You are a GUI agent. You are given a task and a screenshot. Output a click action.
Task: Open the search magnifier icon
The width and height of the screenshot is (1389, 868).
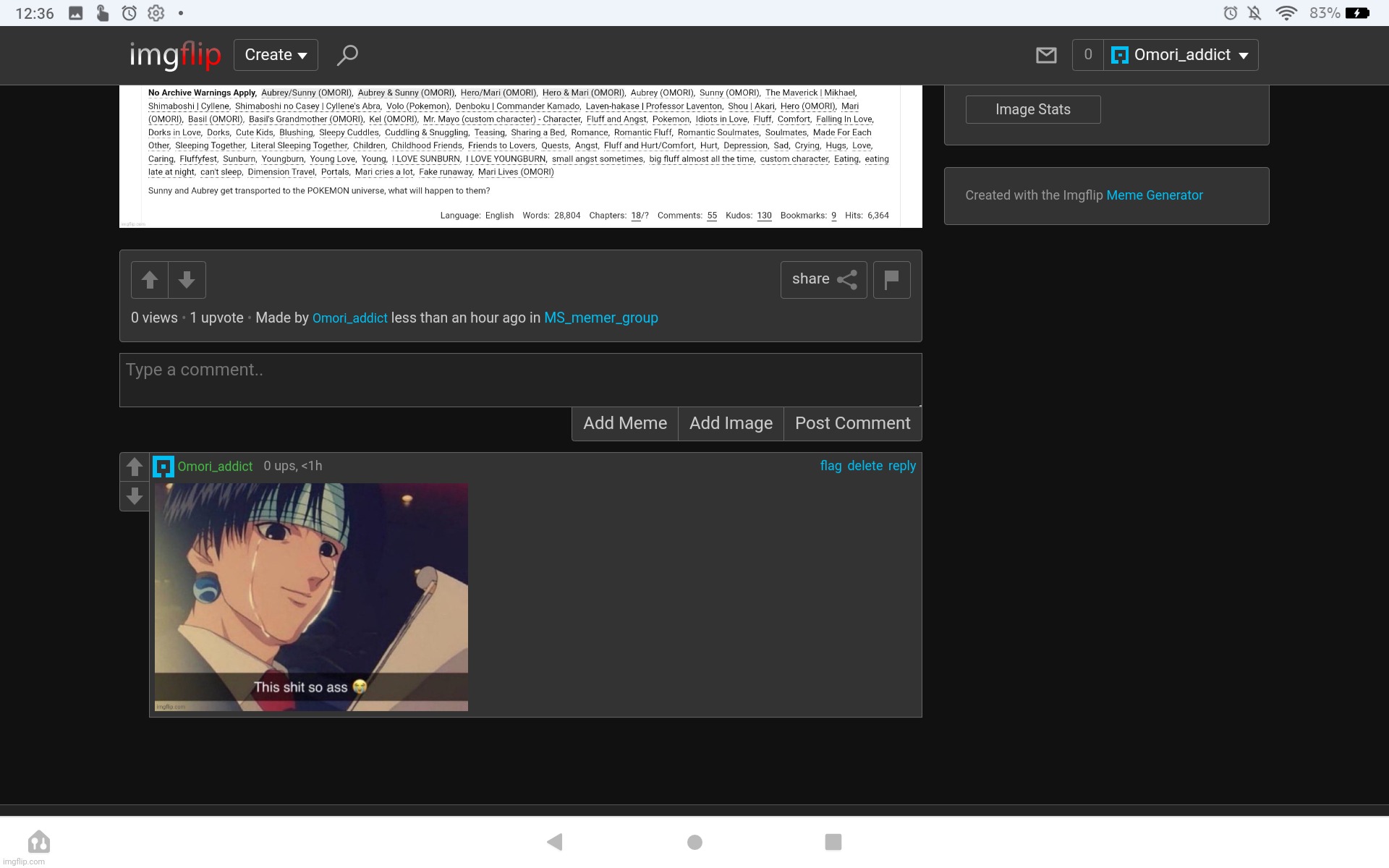pyautogui.click(x=347, y=55)
